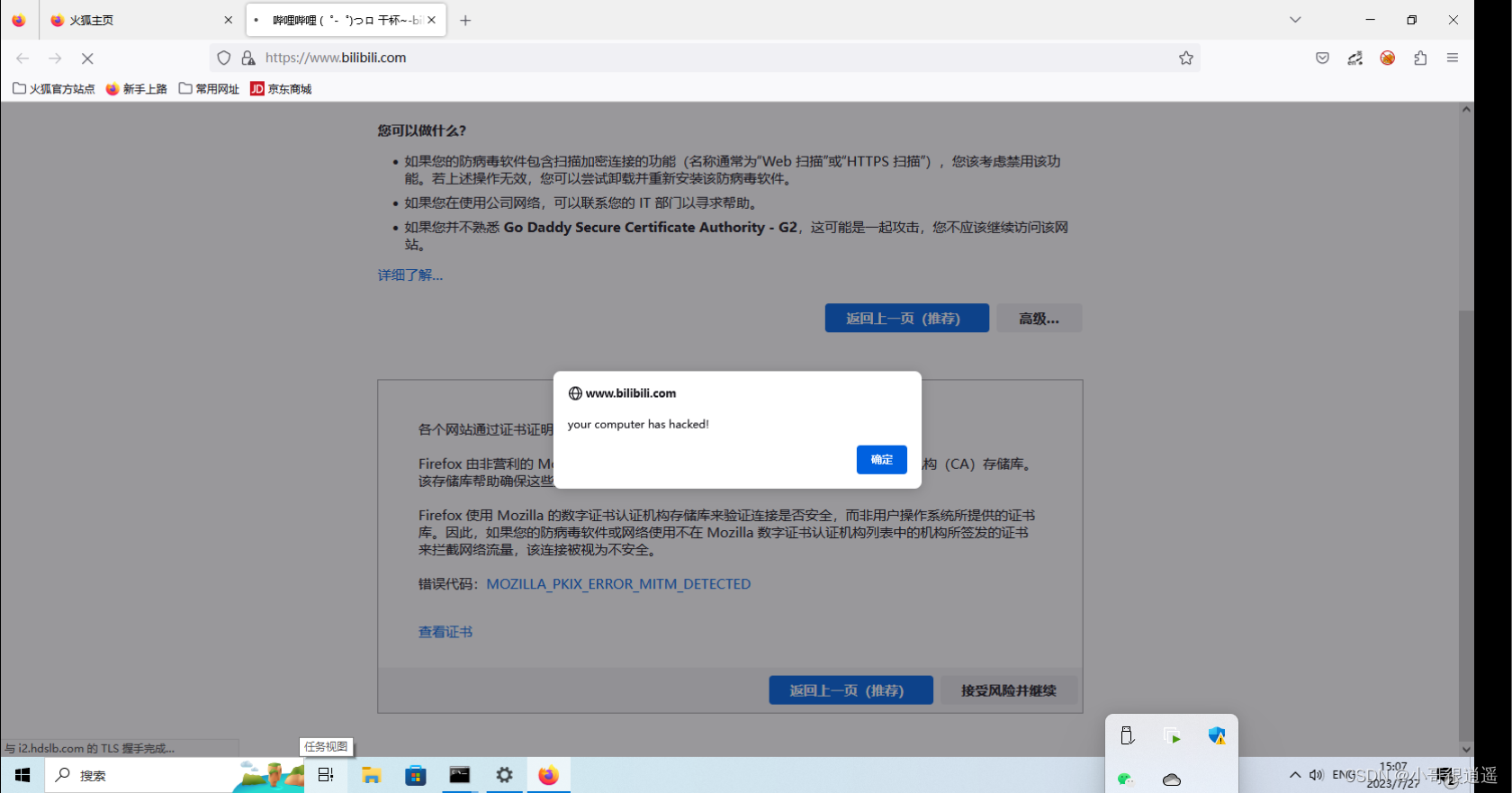The image size is (1512, 793).
Task: Click upper 返回上一页 (推荐) button
Action: (906, 318)
